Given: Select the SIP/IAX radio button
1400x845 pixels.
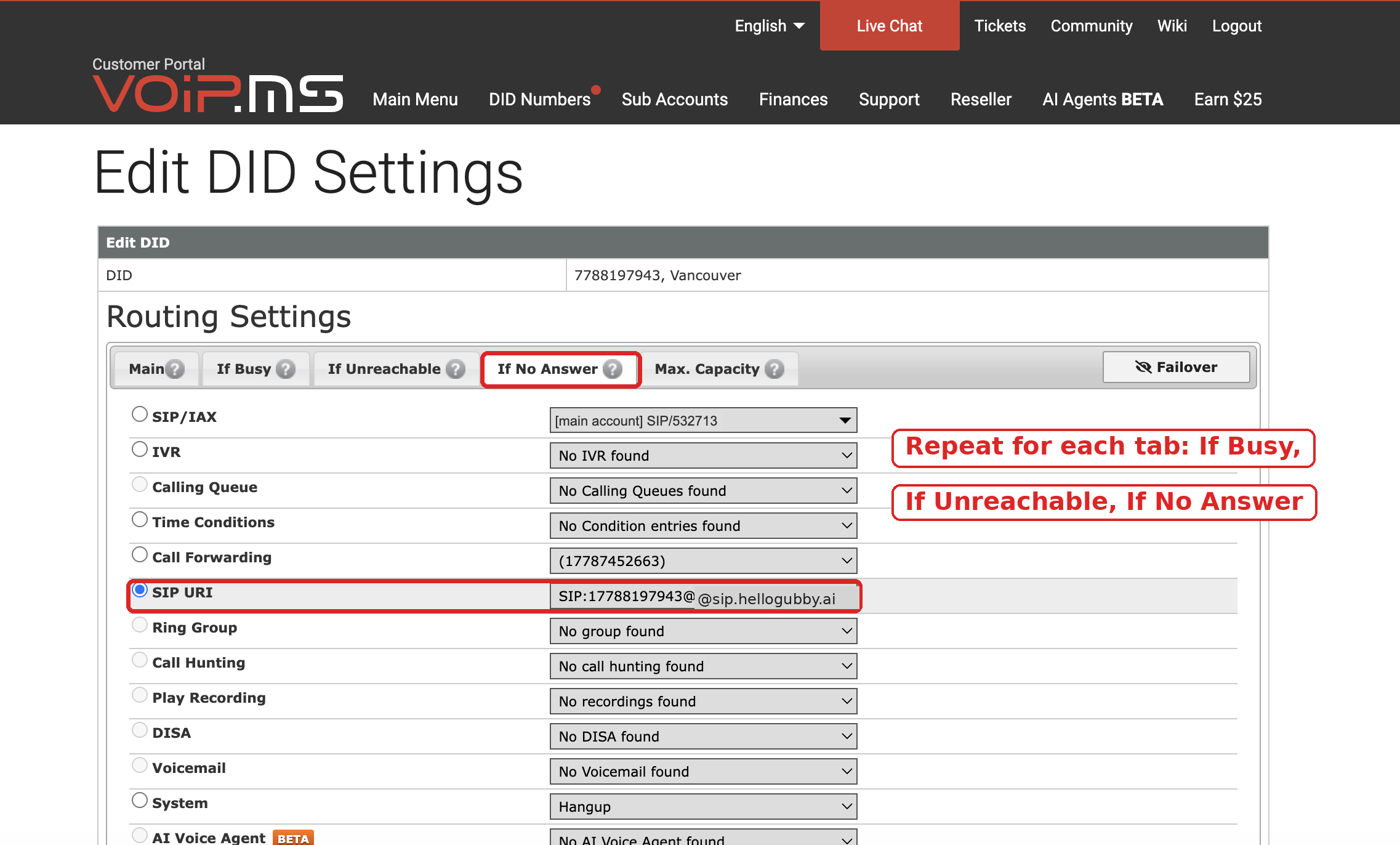Looking at the screenshot, I should [x=140, y=414].
